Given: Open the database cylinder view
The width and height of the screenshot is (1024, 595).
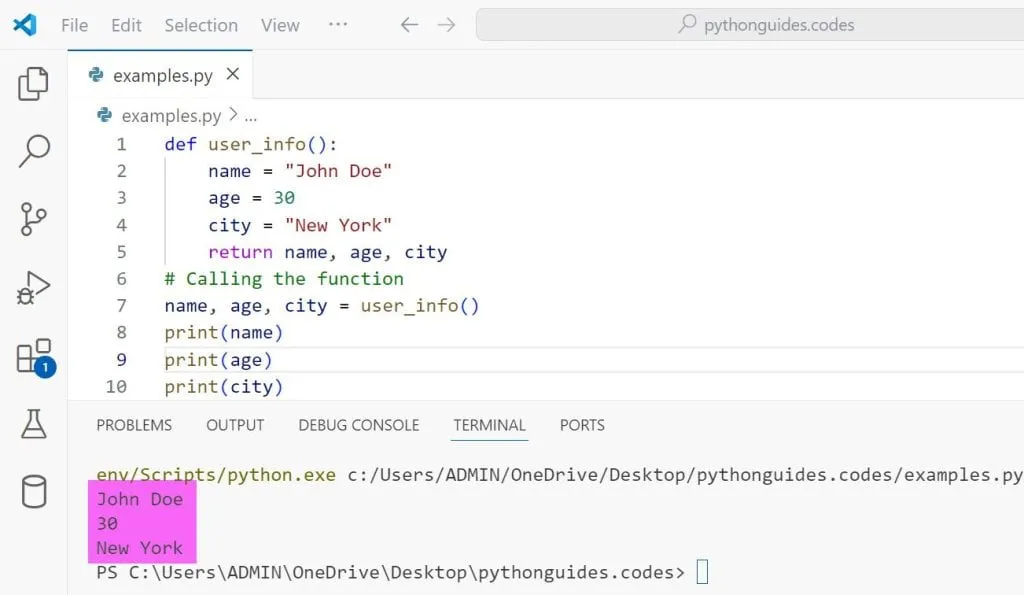Looking at the screenshot, I should coord(34,491).
